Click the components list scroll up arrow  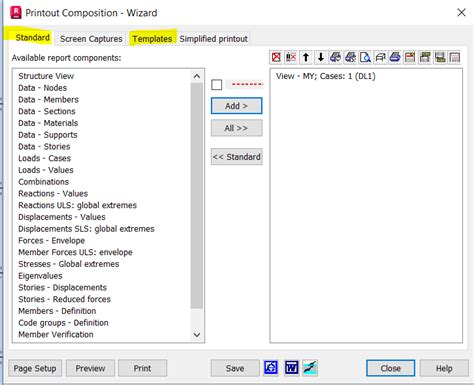point(197,76)
